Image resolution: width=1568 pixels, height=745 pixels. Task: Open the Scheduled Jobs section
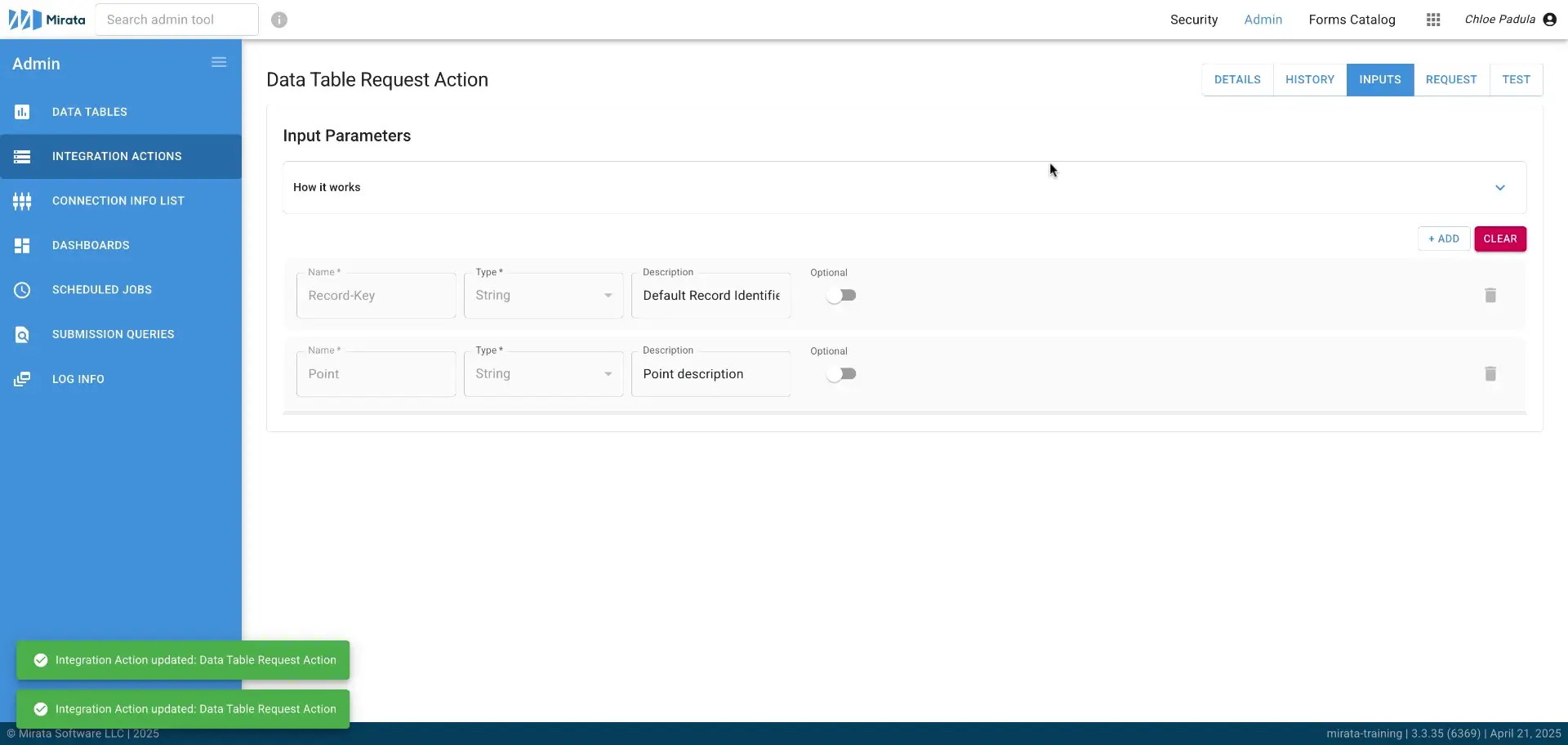point(101,289)
